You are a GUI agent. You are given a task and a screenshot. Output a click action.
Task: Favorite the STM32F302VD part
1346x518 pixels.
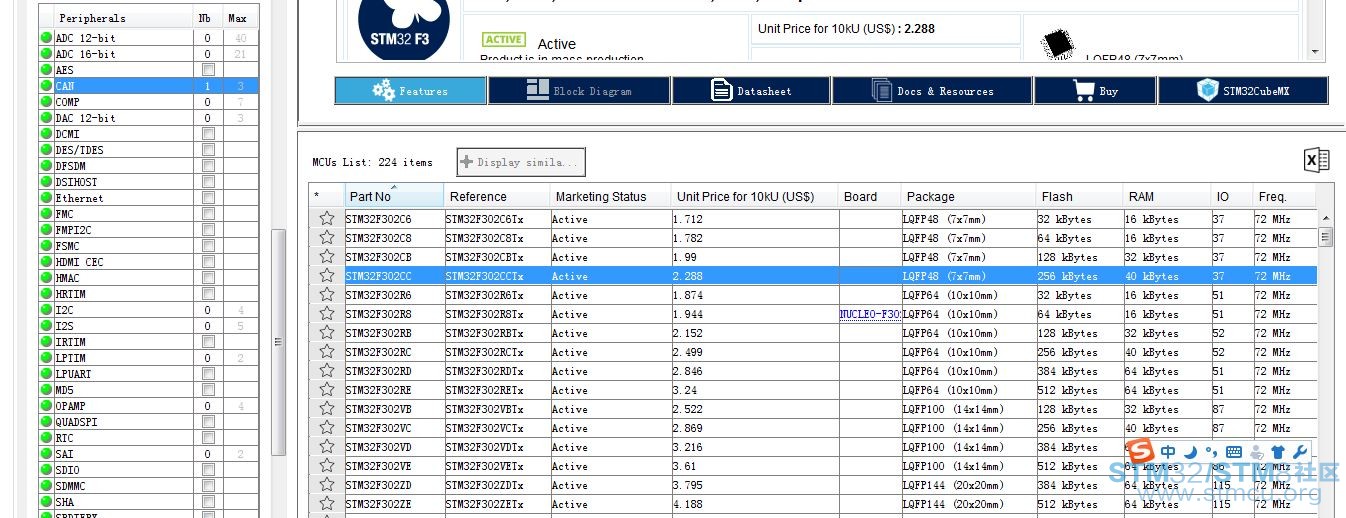point(326,447)
